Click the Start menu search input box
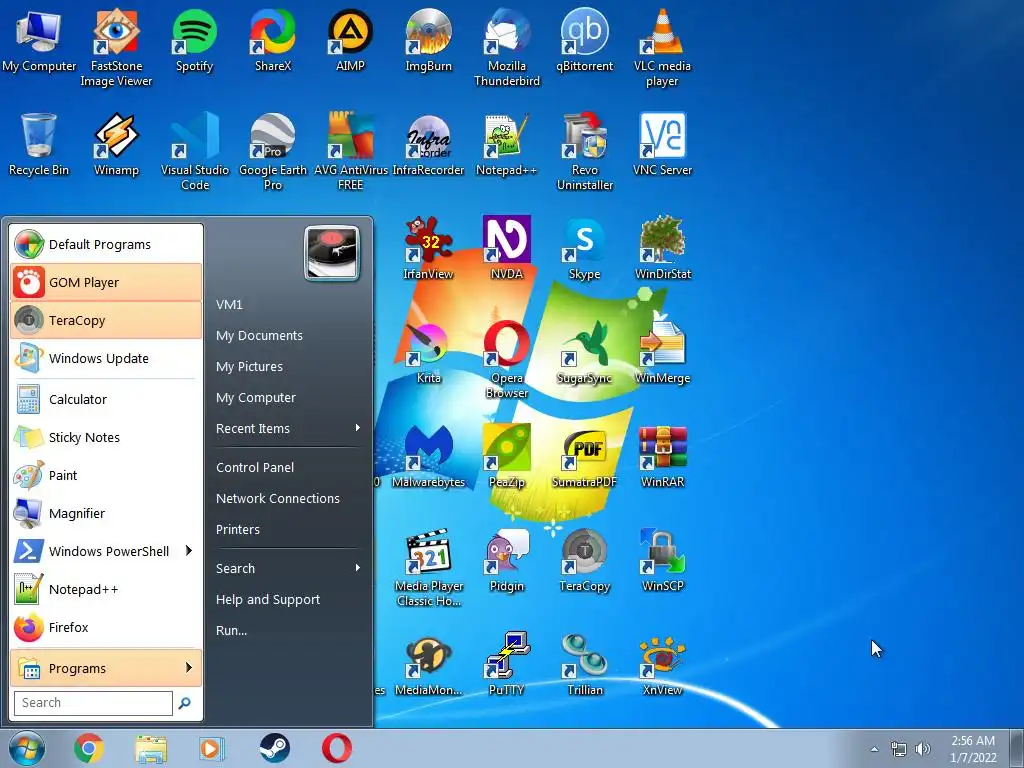 click(x=93, y=703)
